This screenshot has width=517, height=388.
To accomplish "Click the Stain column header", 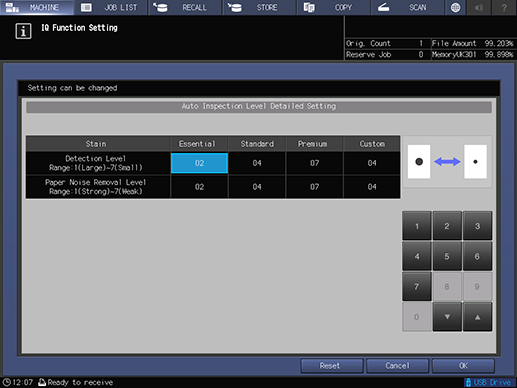I will click(98, 144).
